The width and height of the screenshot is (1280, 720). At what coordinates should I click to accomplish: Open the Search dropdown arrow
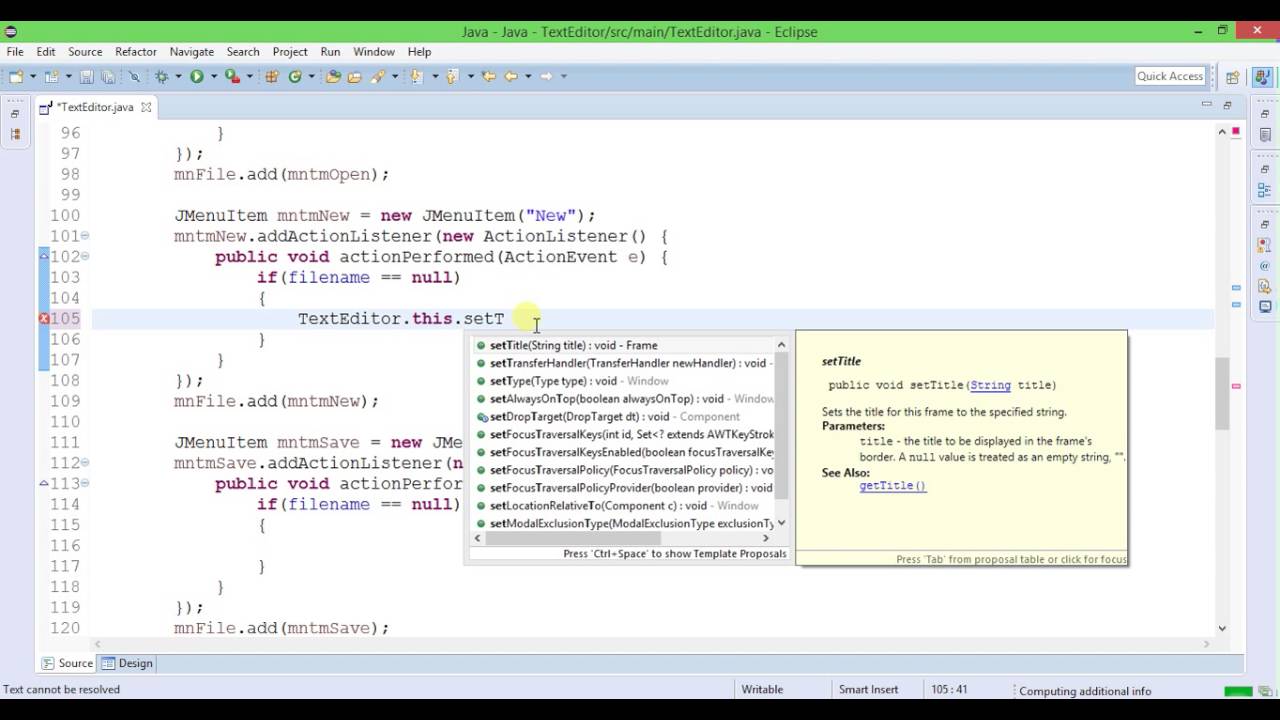(395, 76)
